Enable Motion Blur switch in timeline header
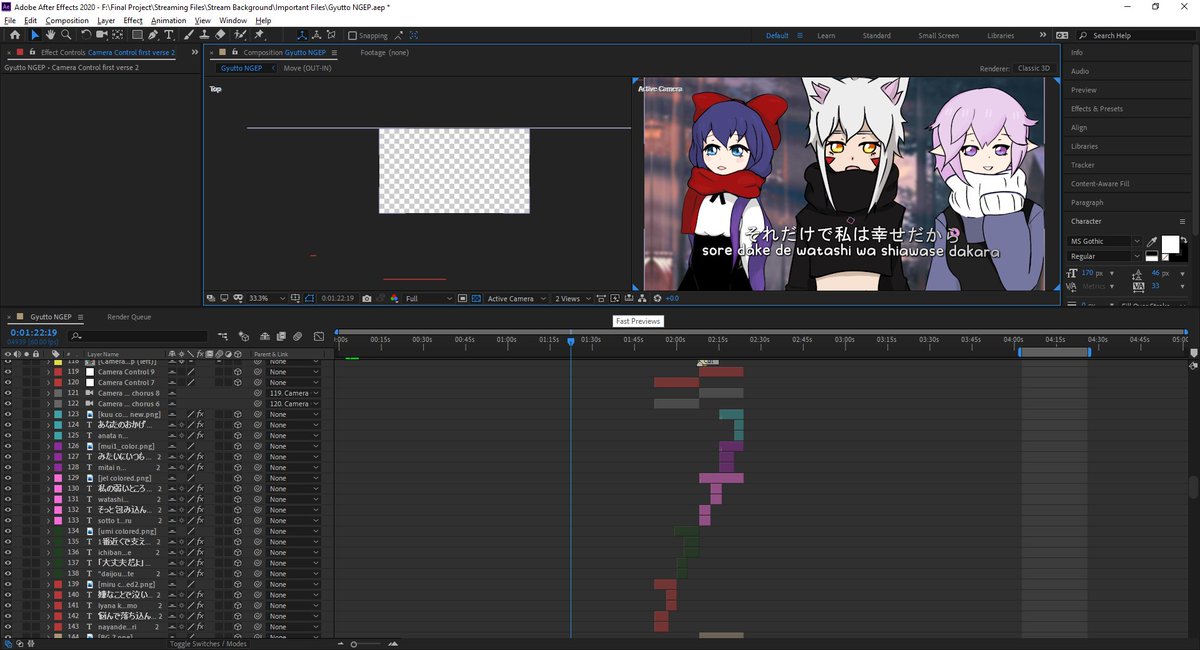1200x650 pixels. (x=297, y=336)
